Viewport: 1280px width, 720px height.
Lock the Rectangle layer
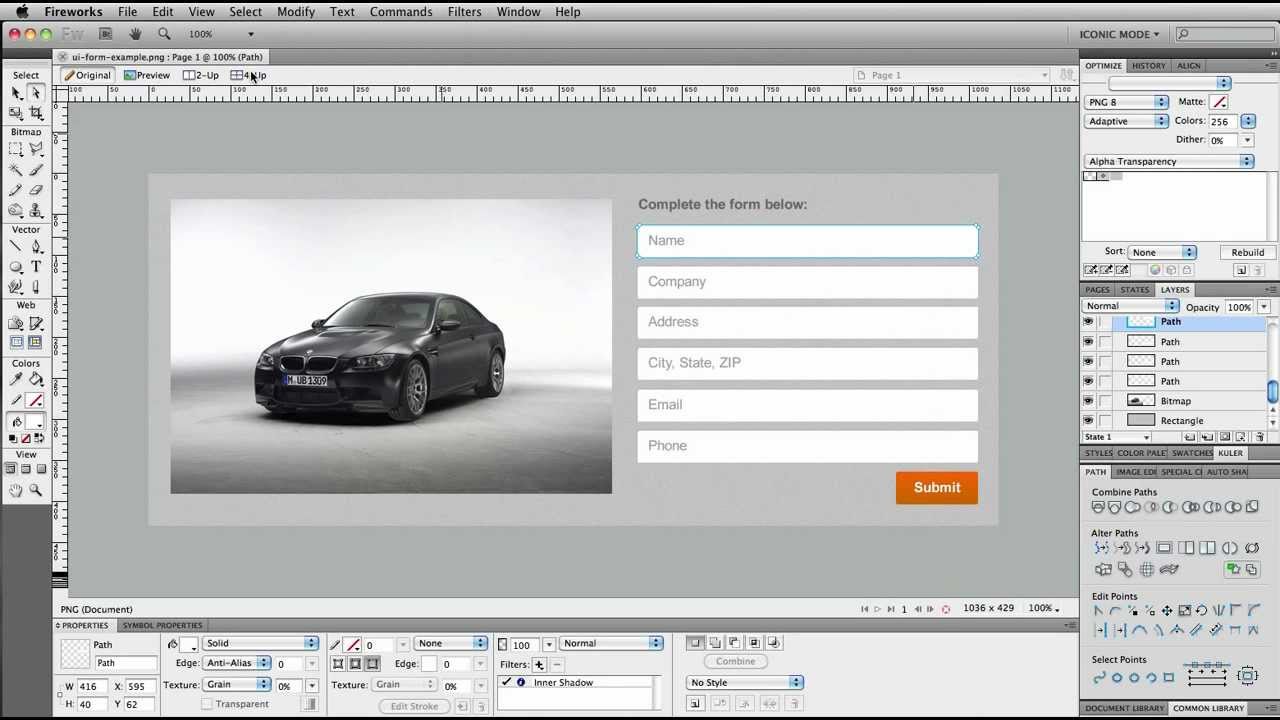coord(1105,420)
